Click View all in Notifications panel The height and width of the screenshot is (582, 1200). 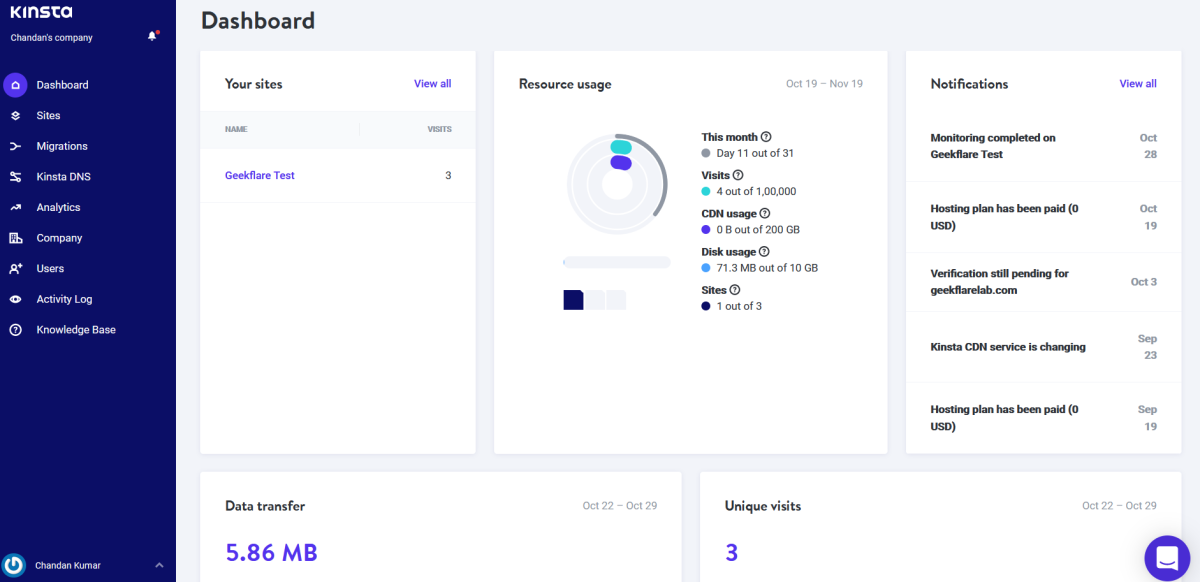[x=1138, y=83]
